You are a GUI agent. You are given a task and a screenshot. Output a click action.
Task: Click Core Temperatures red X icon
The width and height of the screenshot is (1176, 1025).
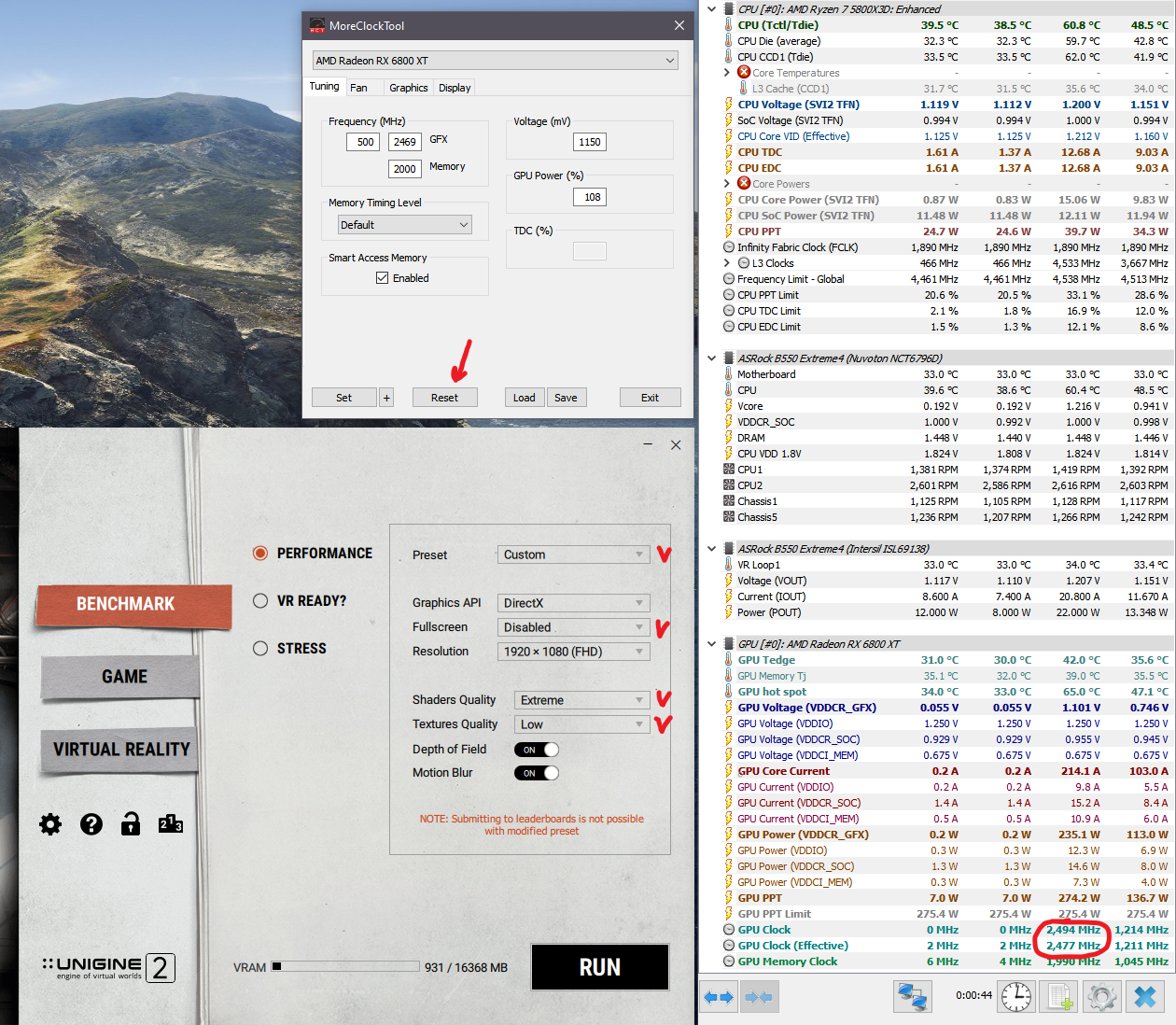click(x=744, y=72)
